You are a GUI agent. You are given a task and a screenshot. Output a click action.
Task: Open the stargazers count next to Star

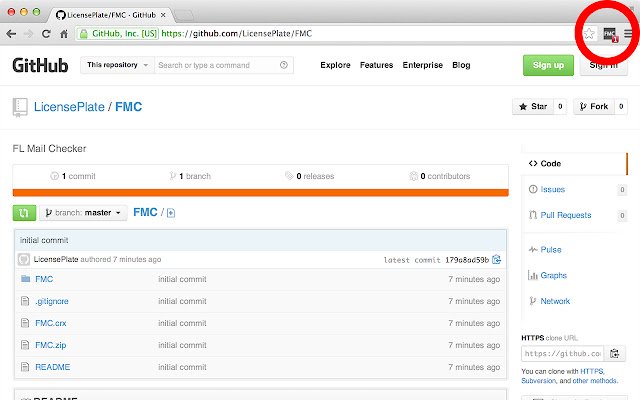pos(560,107)
